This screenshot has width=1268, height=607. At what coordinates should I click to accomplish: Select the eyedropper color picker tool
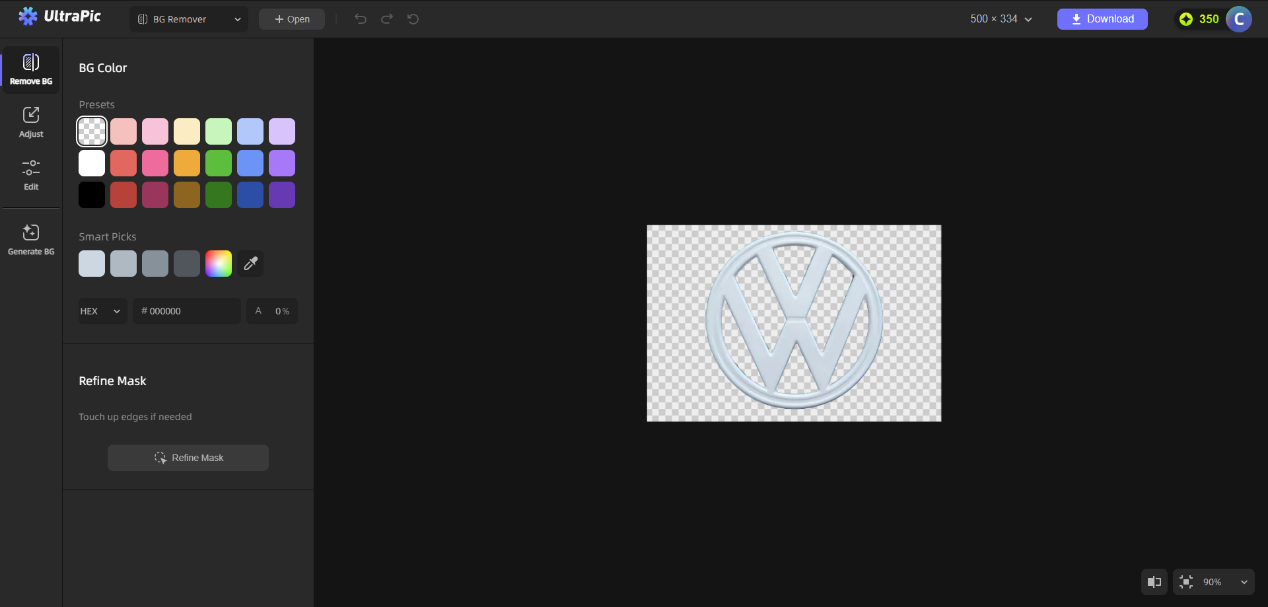[250, 263]
